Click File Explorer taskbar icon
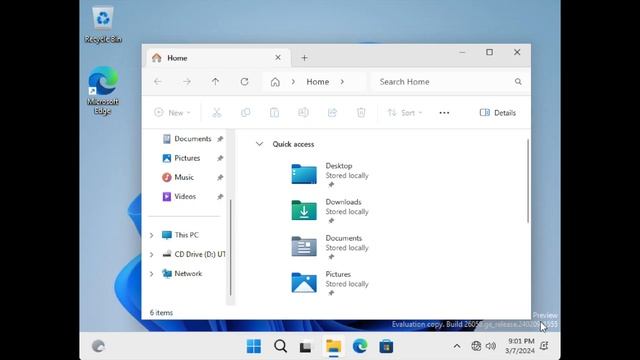 [333, 347]
